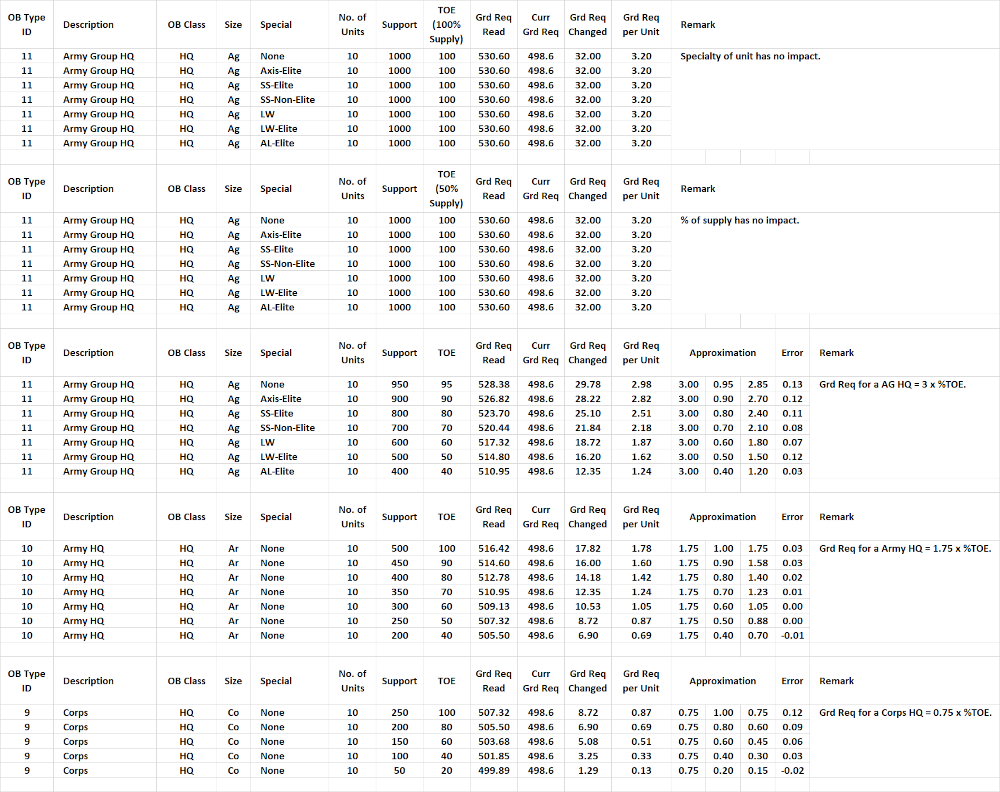This screenshot has width=1000, height=792.
Task: Select Grd Req Read value 516.42
Action: (x=494, y=548)
